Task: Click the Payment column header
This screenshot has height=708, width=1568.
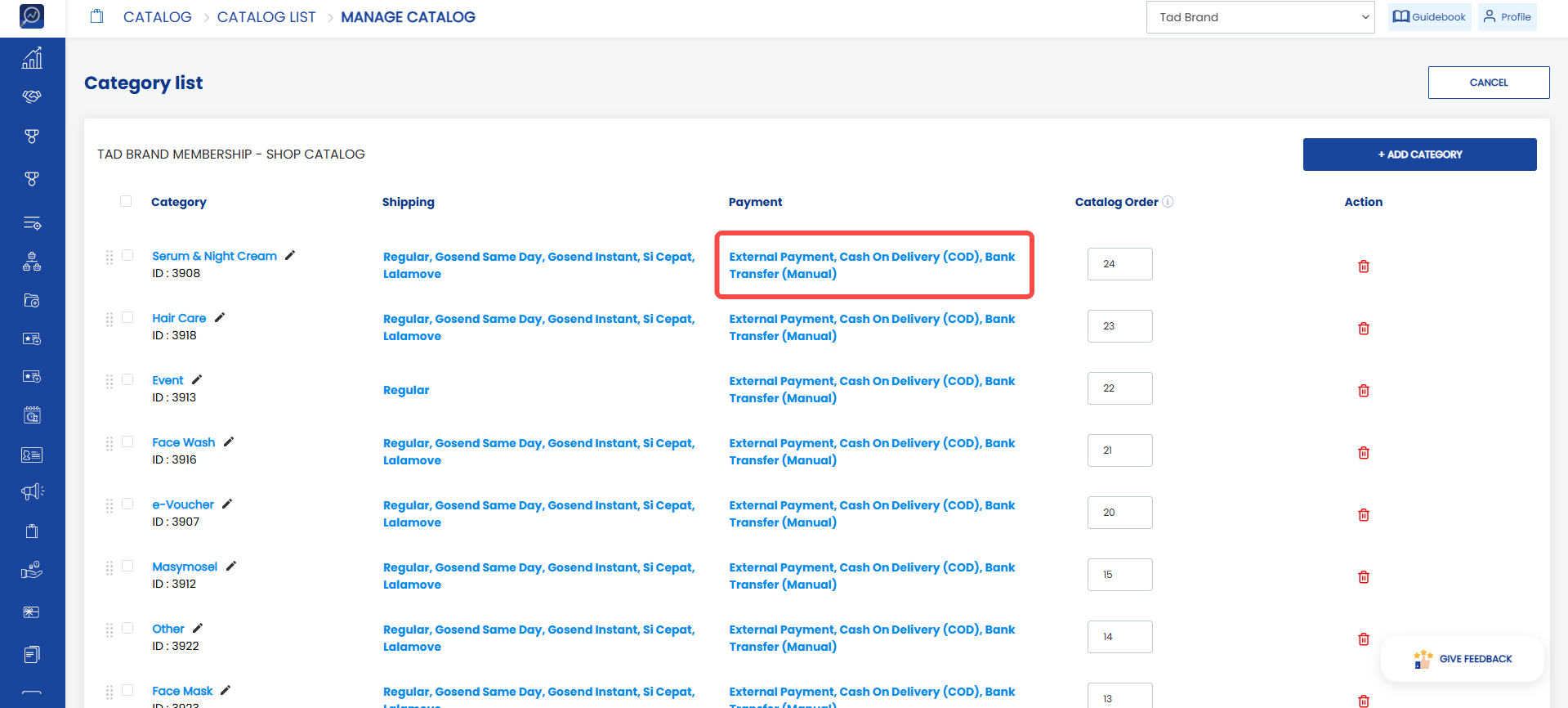Action: point(756,202)
